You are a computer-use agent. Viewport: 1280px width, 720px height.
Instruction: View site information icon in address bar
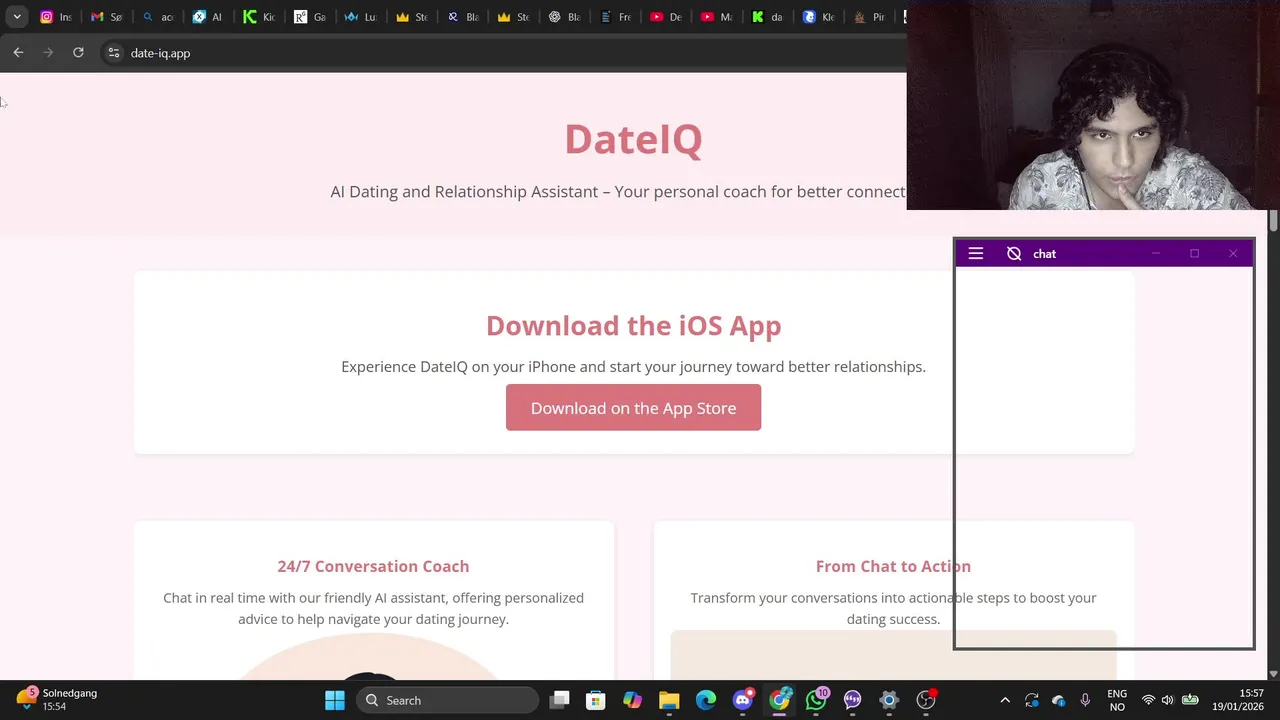tap(114, 53)
